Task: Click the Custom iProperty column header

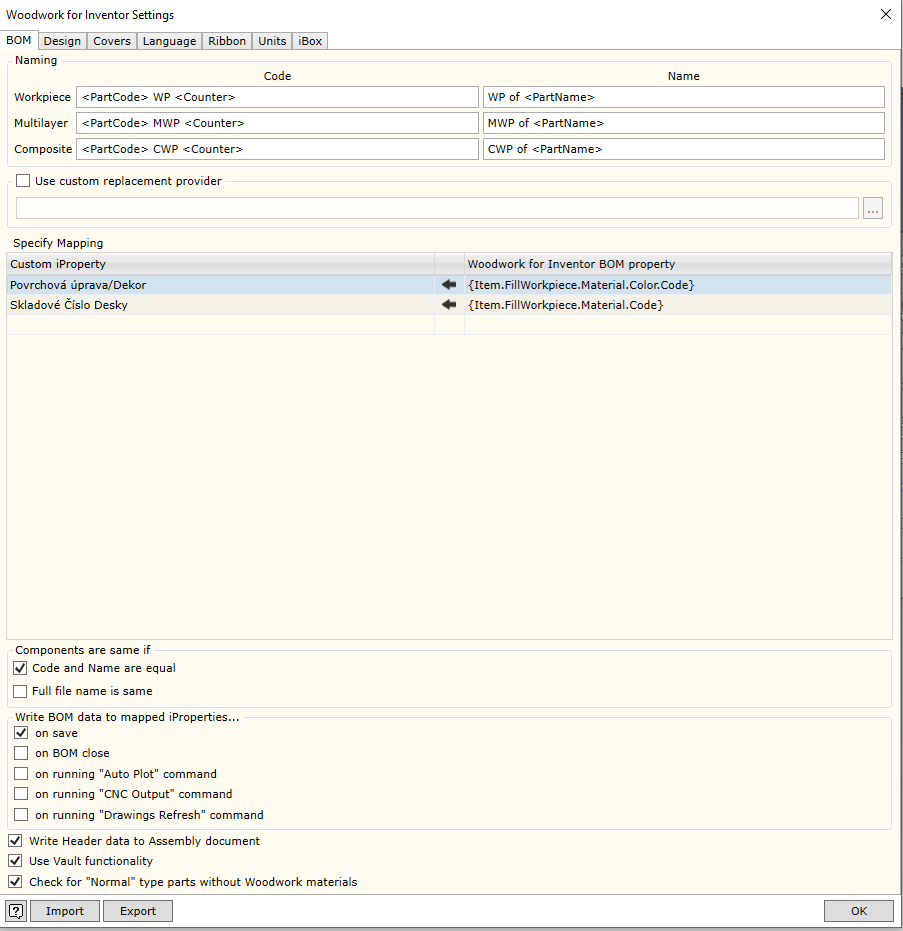Action: [220, 264]
